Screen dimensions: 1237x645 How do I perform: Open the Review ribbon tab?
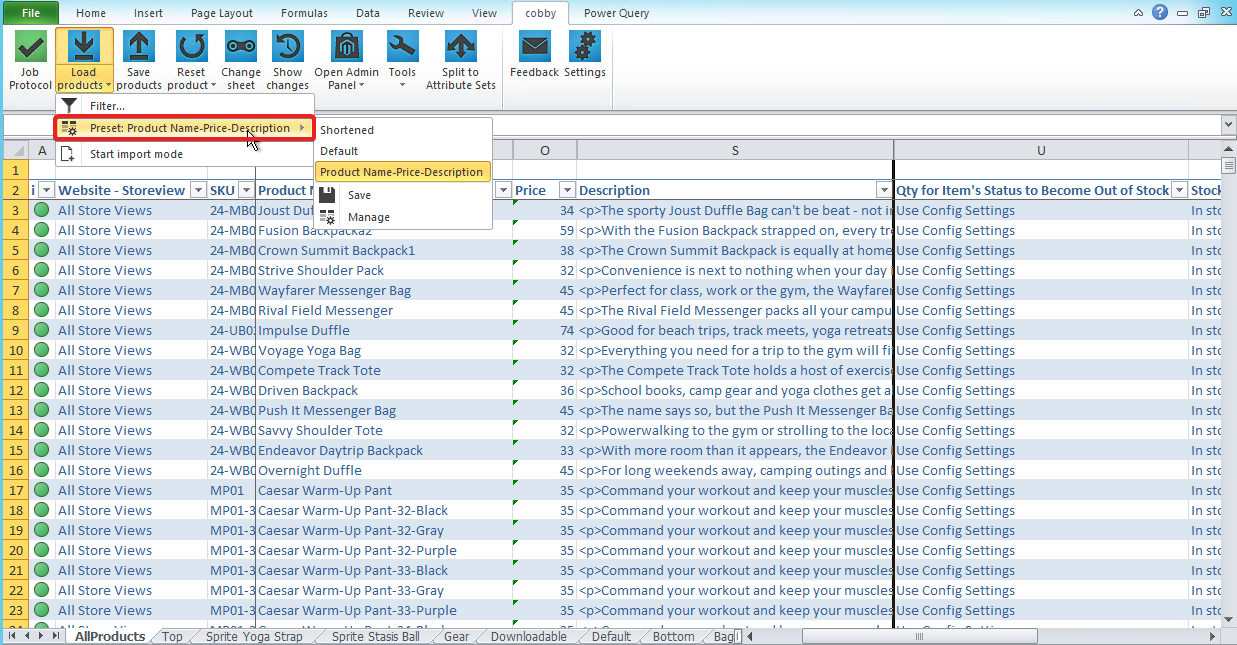click(426, 13)
